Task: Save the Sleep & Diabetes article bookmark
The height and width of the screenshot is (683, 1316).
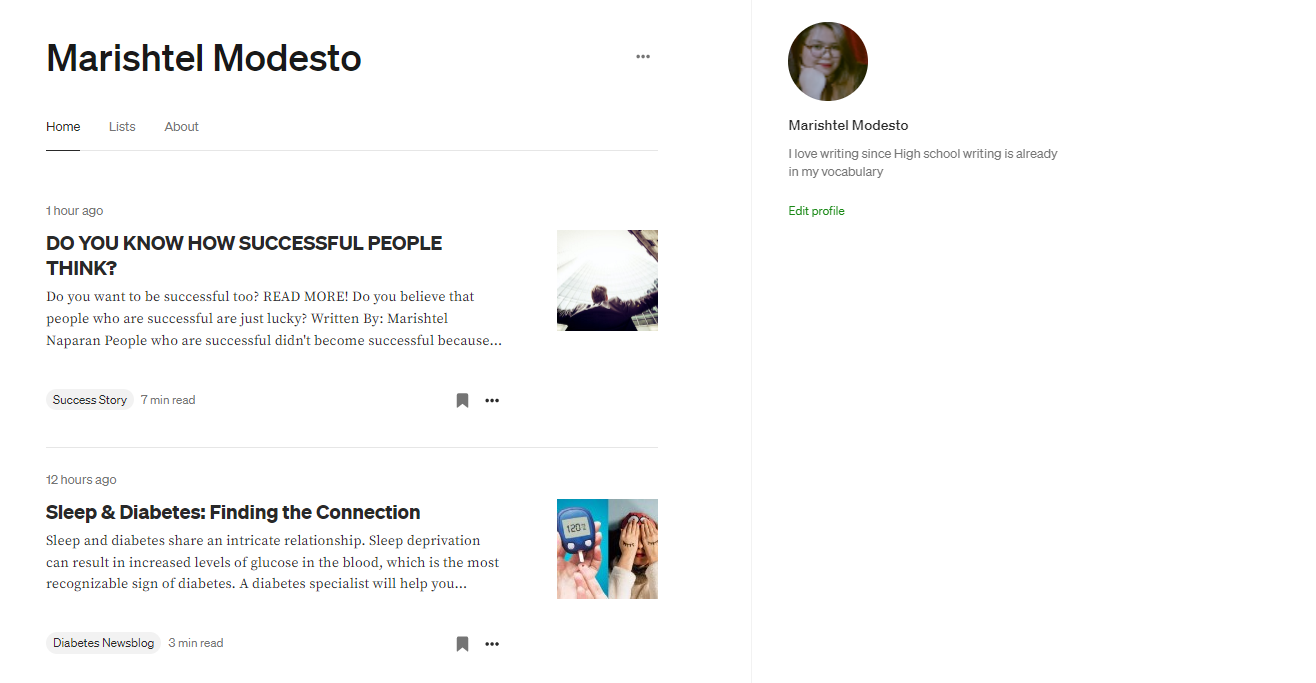Action: [462, 643]
